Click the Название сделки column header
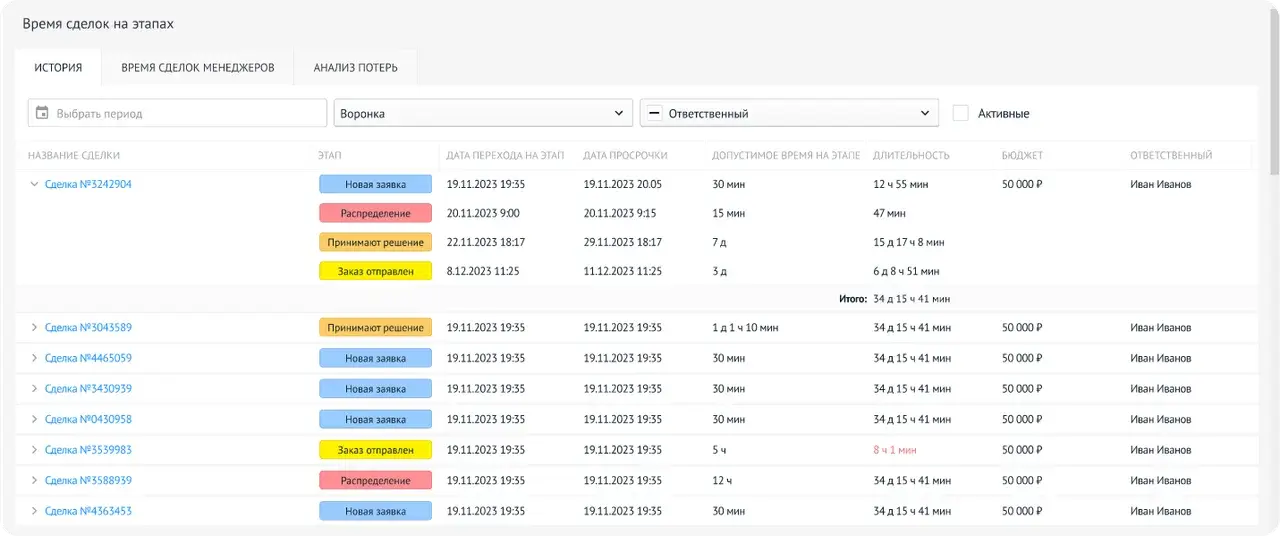 74,155
